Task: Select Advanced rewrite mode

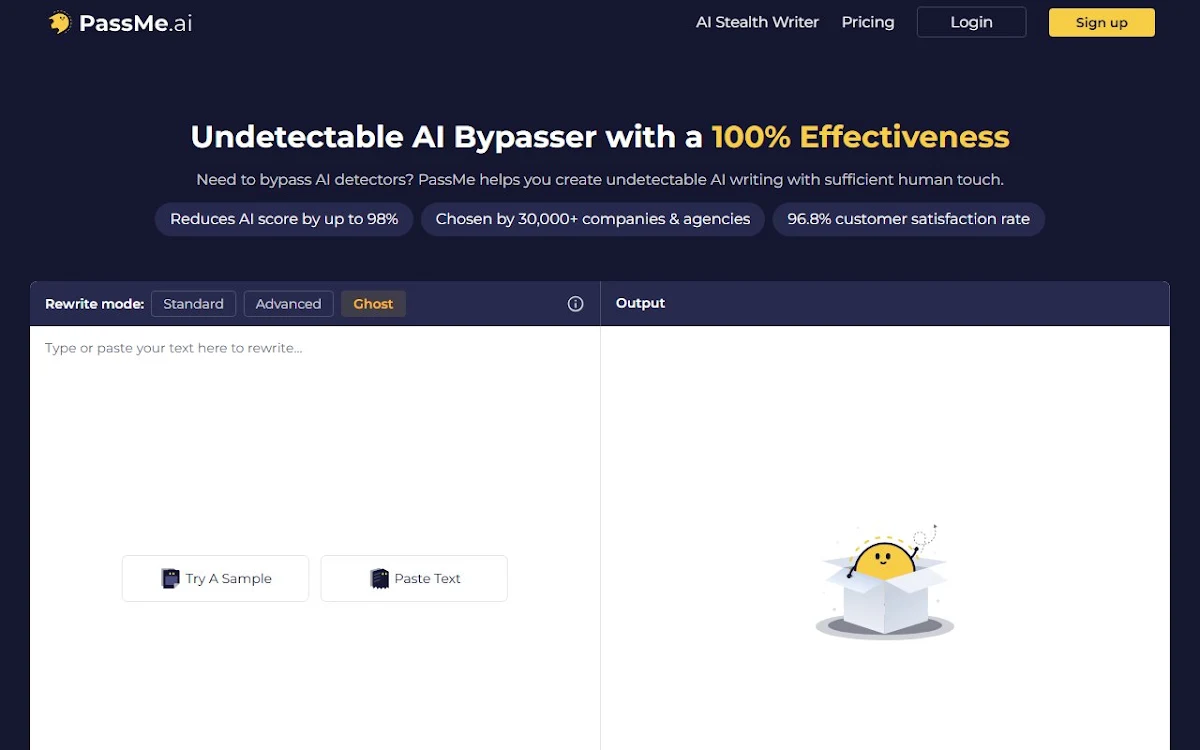Action: [288, 304]
